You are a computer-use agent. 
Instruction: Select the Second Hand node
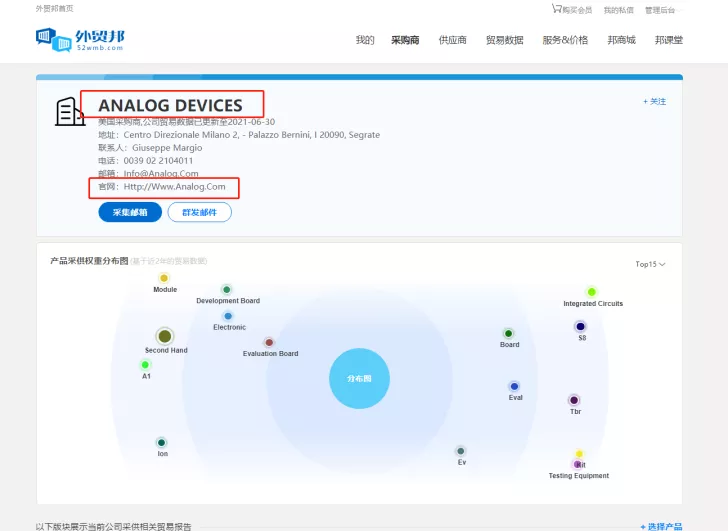[165, 336]
